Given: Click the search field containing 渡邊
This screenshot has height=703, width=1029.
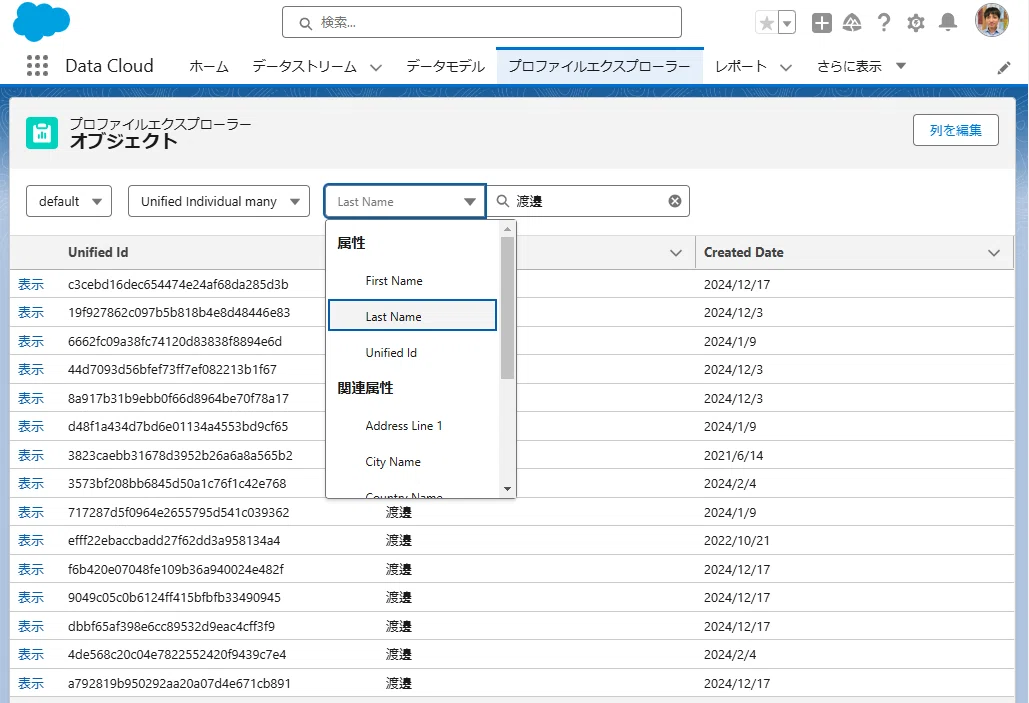Looking at the screenshot, I should (588, 201).
